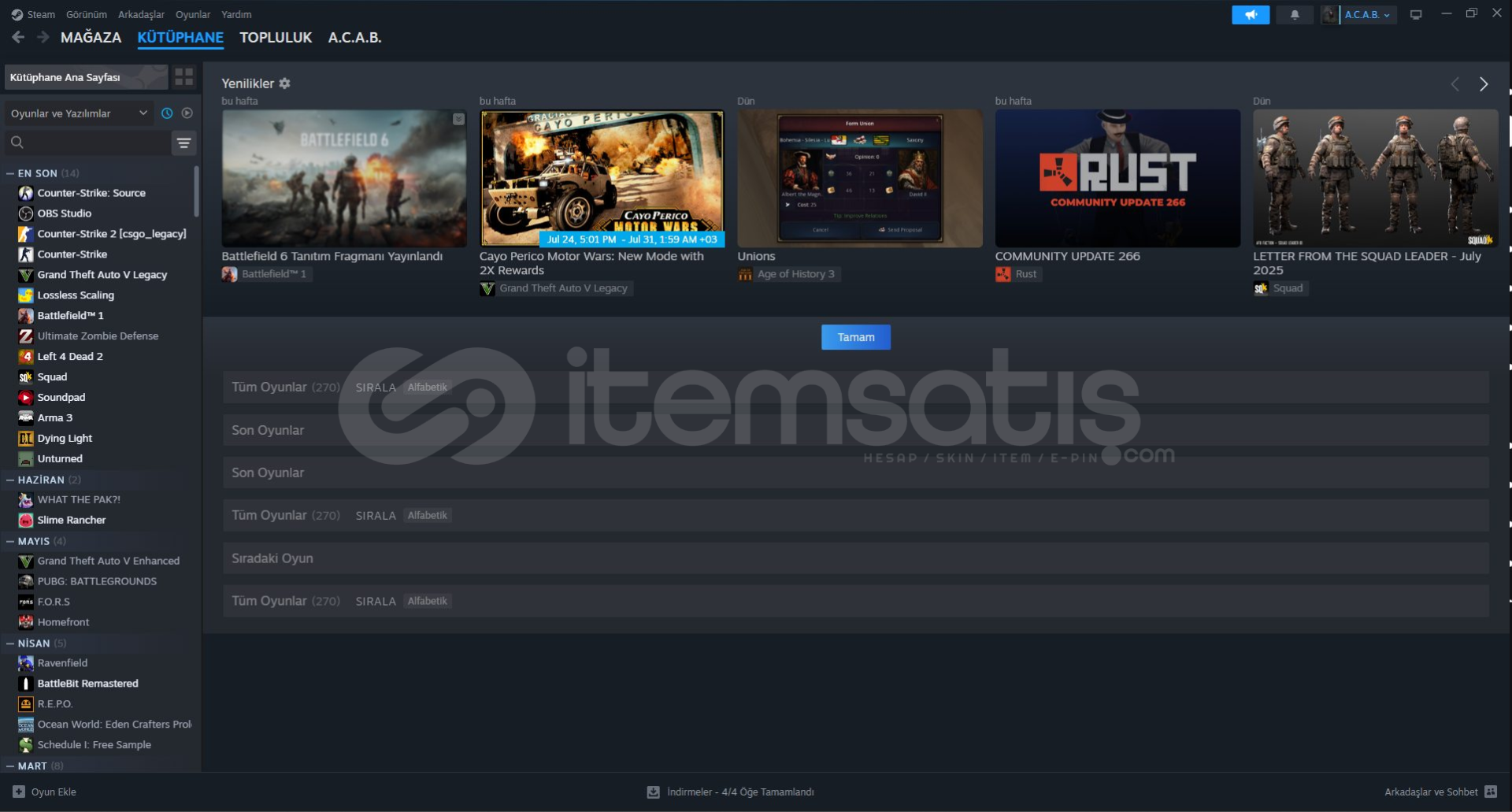Select Arma 3 in library

click(55, 418)
